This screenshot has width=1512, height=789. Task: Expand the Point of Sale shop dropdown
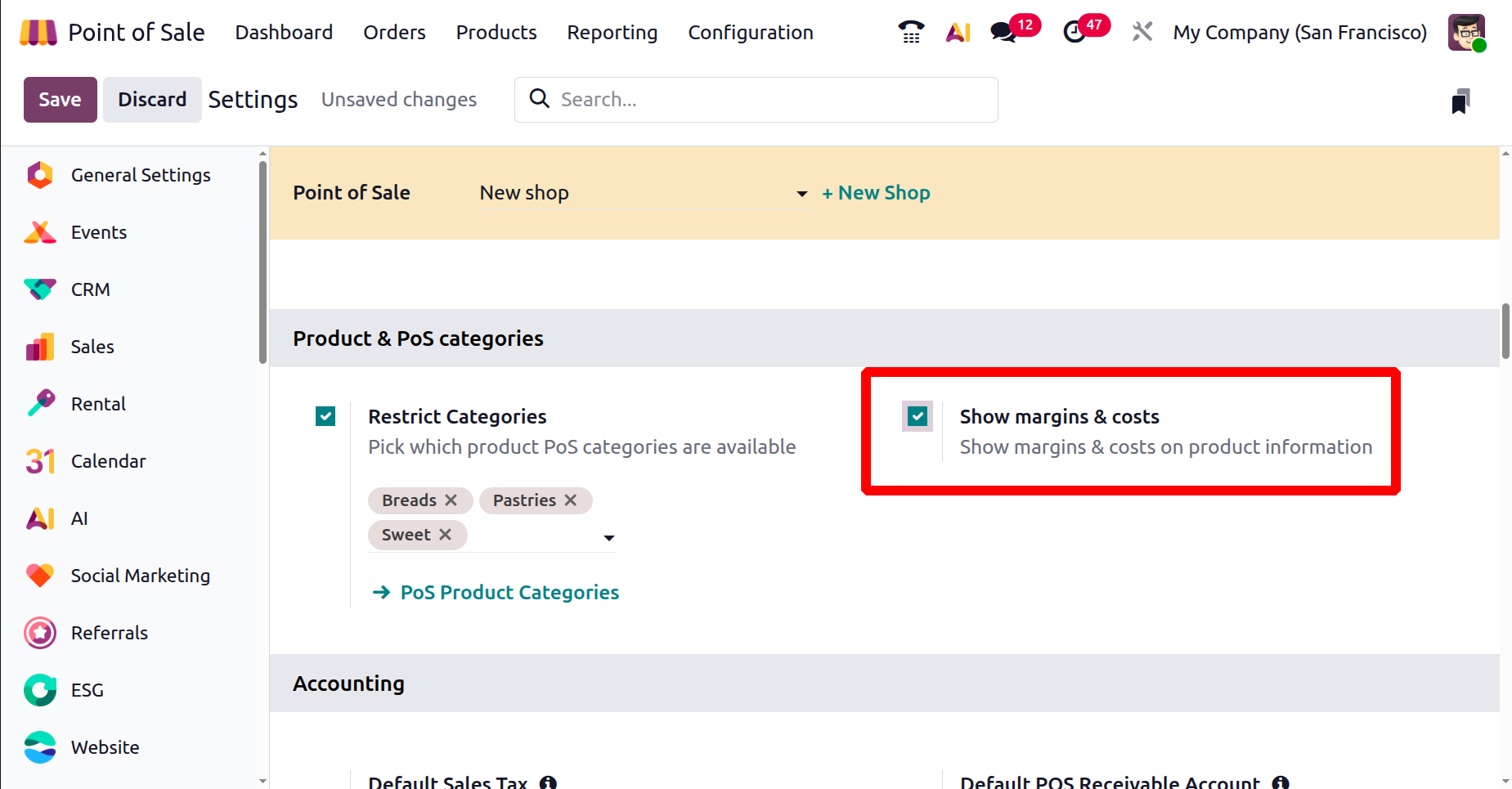tap(801, 194)
